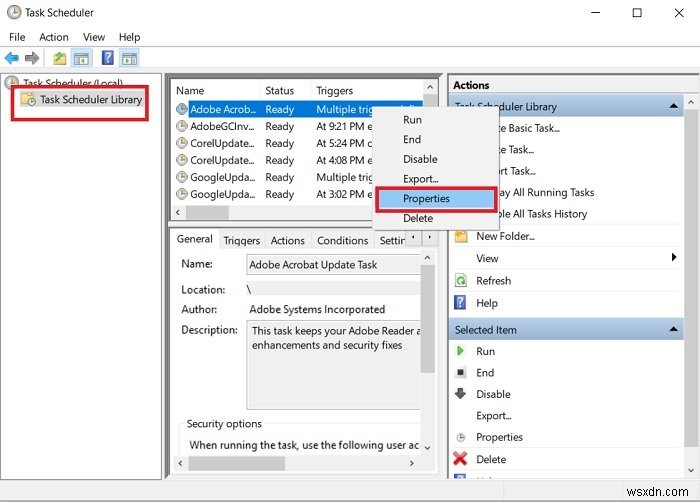
Task: Click Export... under Selected Item
Action: tap(494, 416)
